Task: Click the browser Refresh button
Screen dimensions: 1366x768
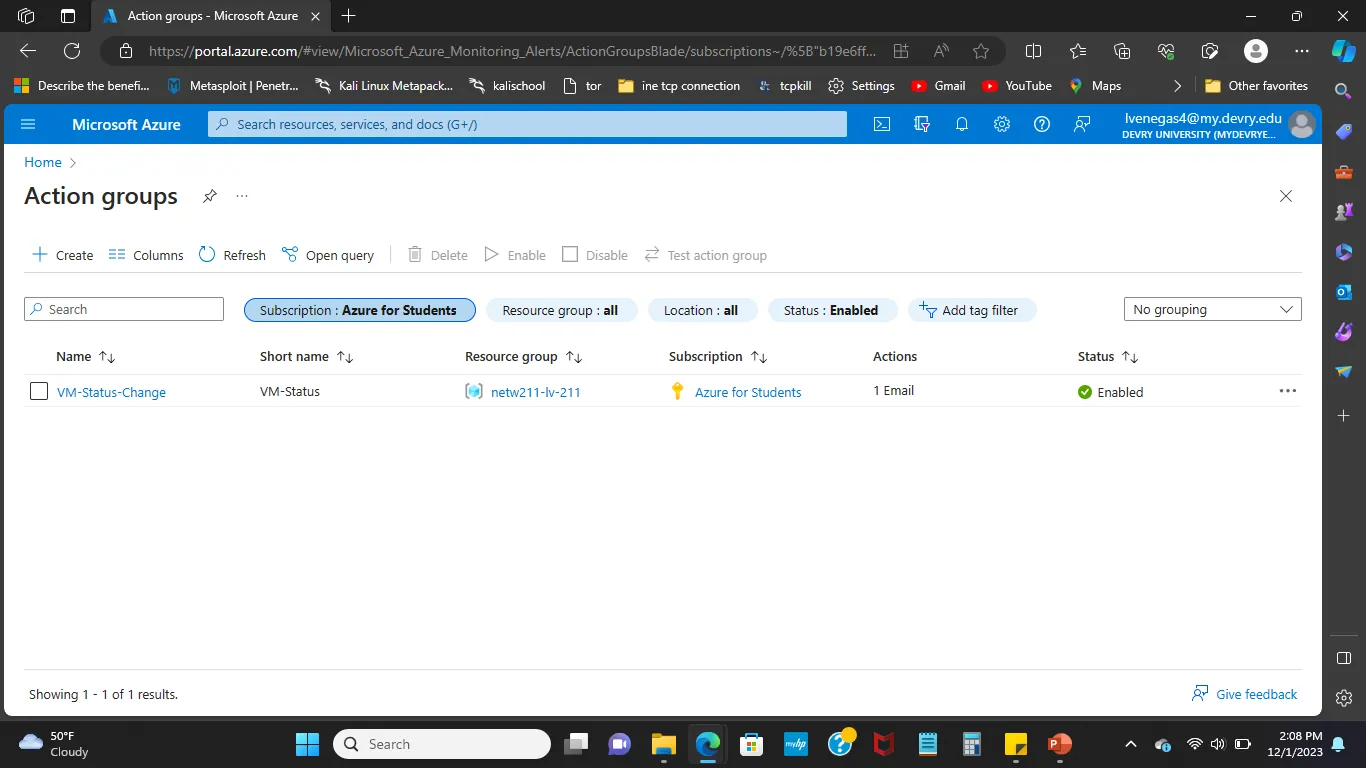Action: pos(72,51)
